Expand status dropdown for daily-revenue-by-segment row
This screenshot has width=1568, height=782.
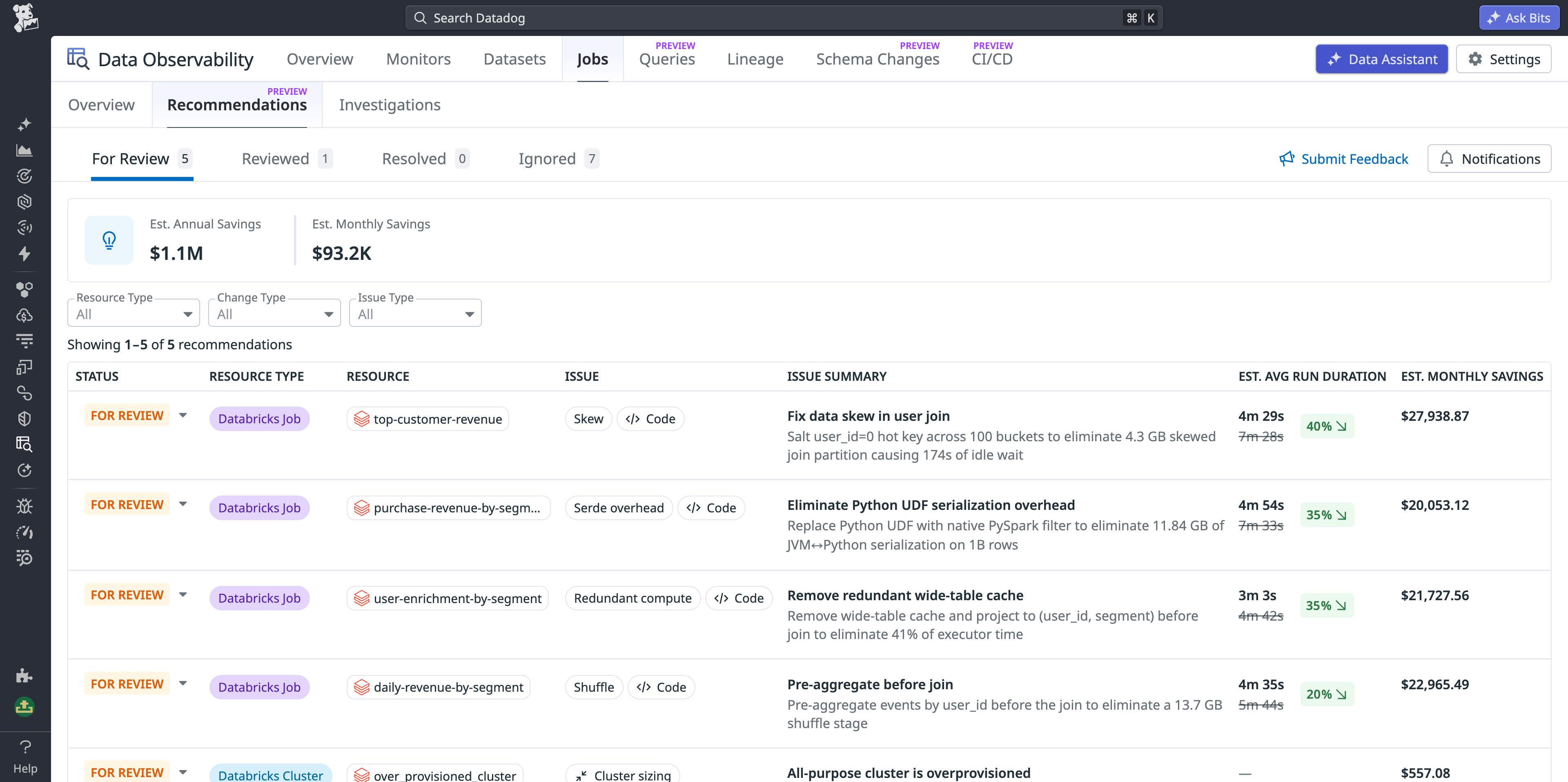pyautogui.click(x=183, y=684)
